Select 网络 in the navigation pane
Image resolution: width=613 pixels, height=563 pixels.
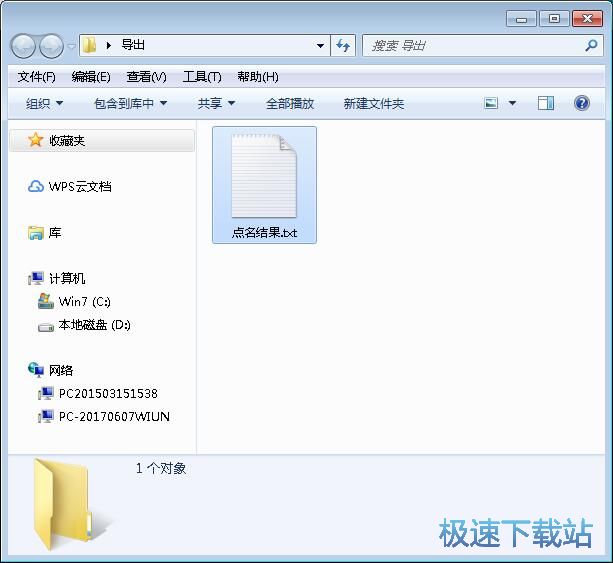click(61, 370)
